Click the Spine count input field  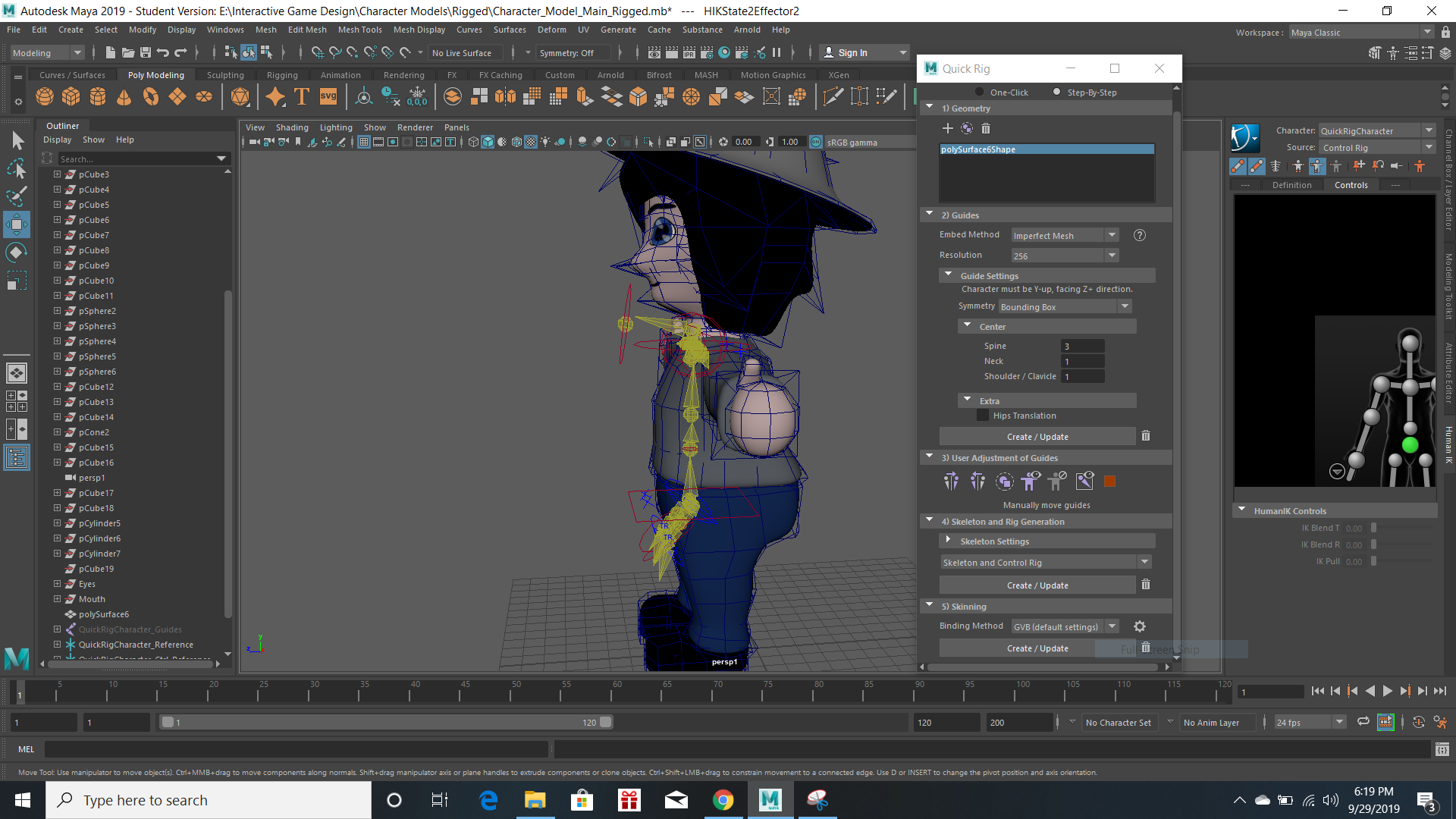click(1082, 346)
